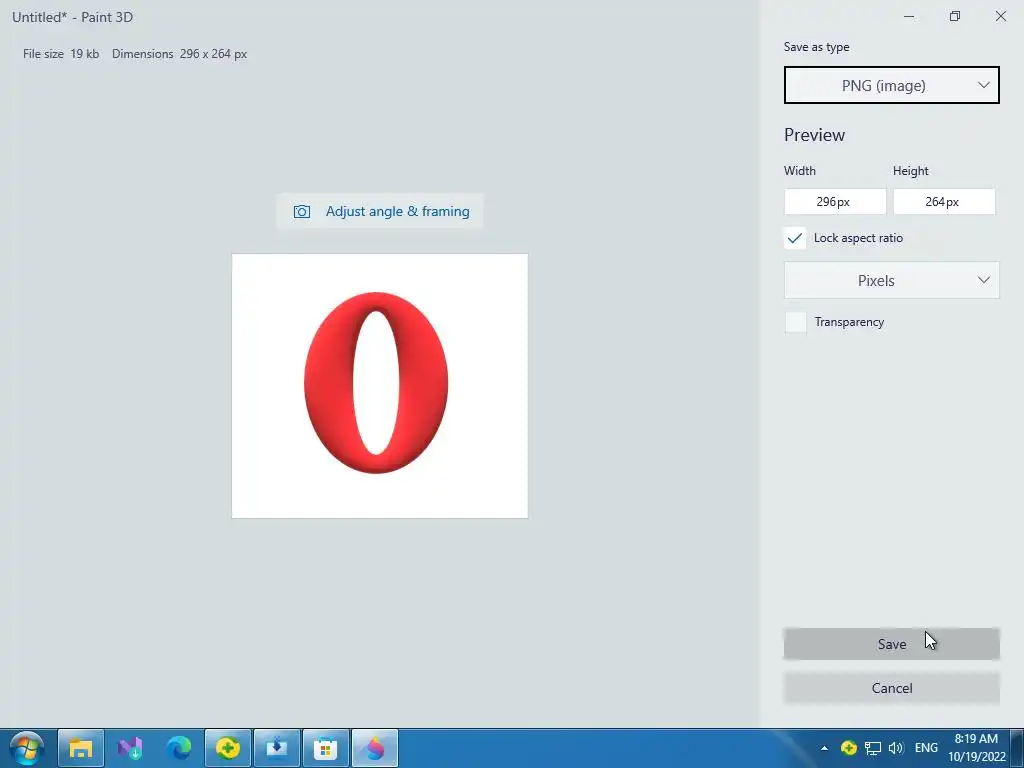This screenshot has height=768, width=1024.
Task: Open Microsoft Store from the taskbar
Action: [x=326, y=748]
